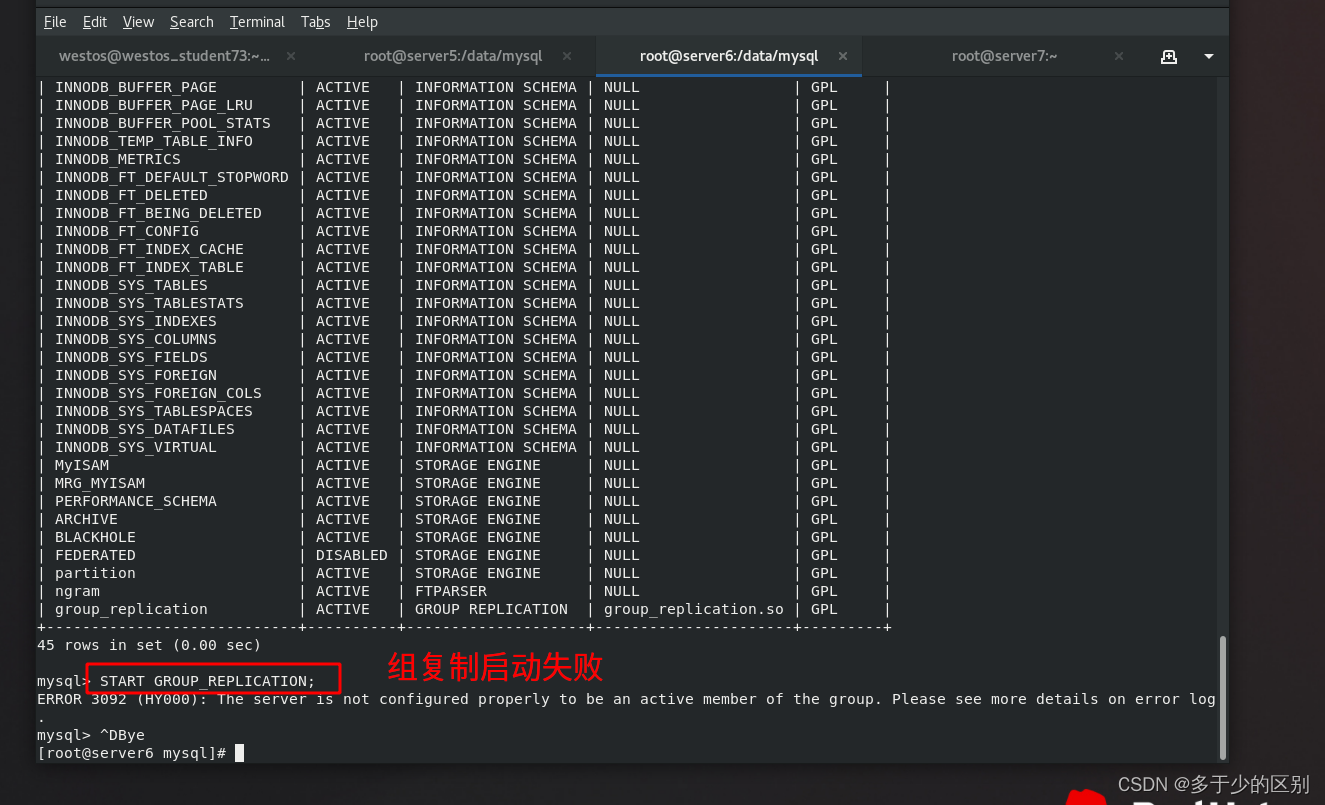Click the FTPARSER type cell

(x=451, y=591)
